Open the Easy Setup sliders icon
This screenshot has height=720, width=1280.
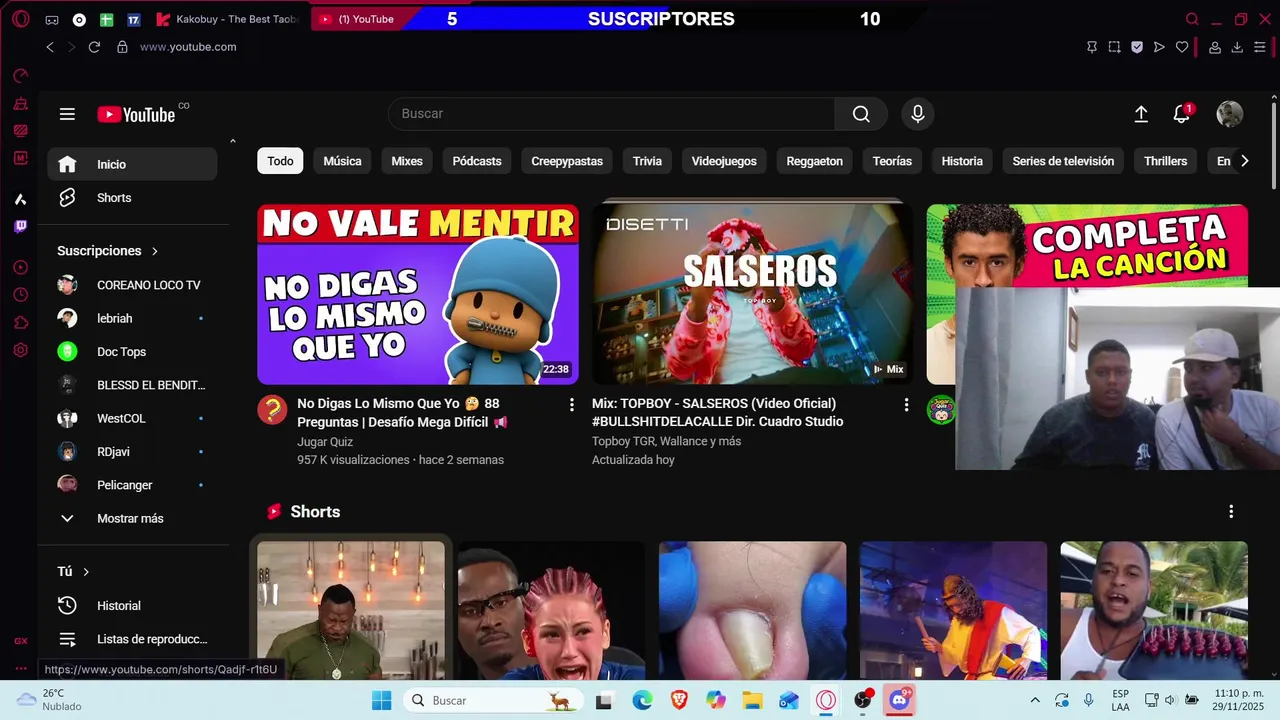pyautogui.click(x=1260, y=47)
